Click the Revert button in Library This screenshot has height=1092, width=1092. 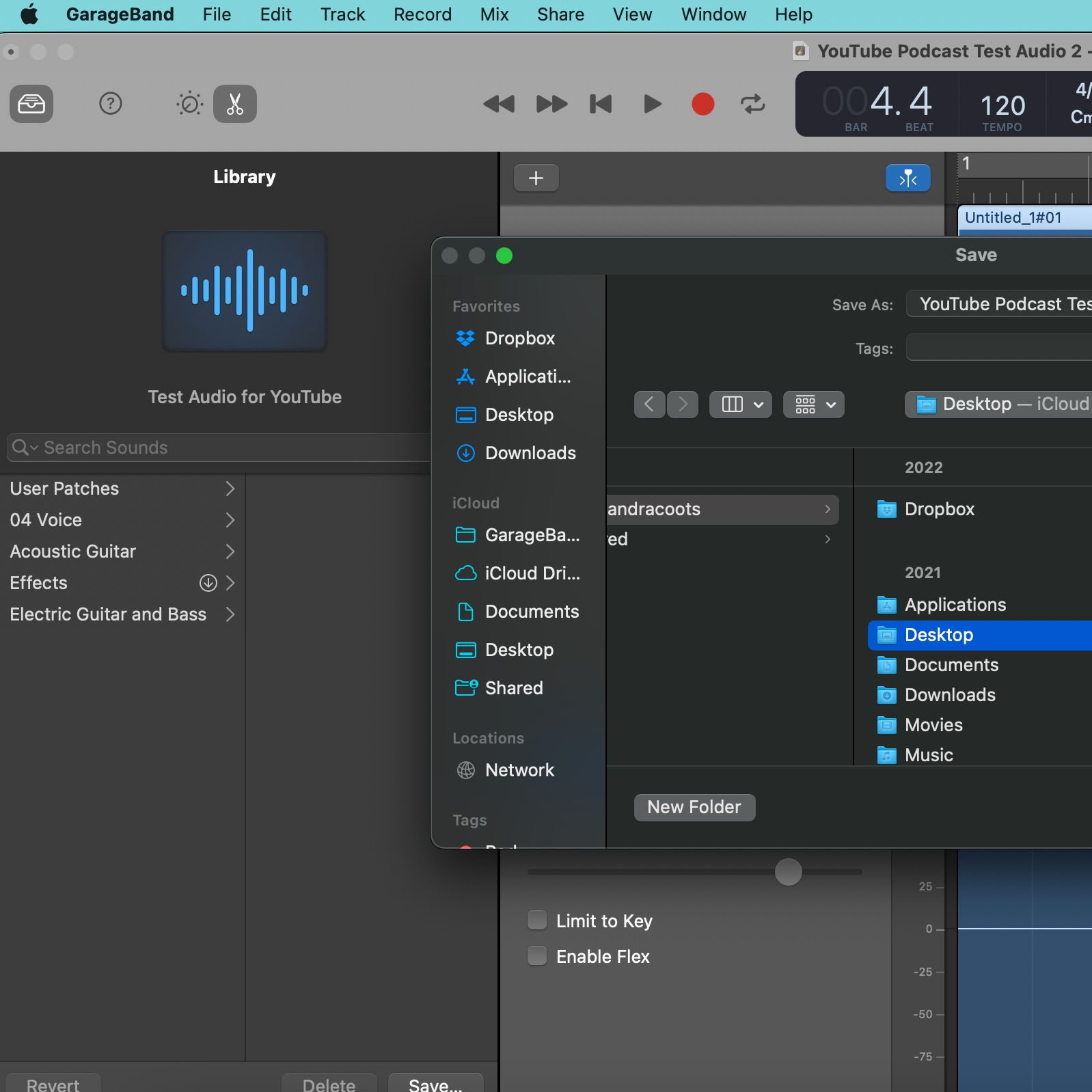pyautogui.click(x=53, y=1084)
